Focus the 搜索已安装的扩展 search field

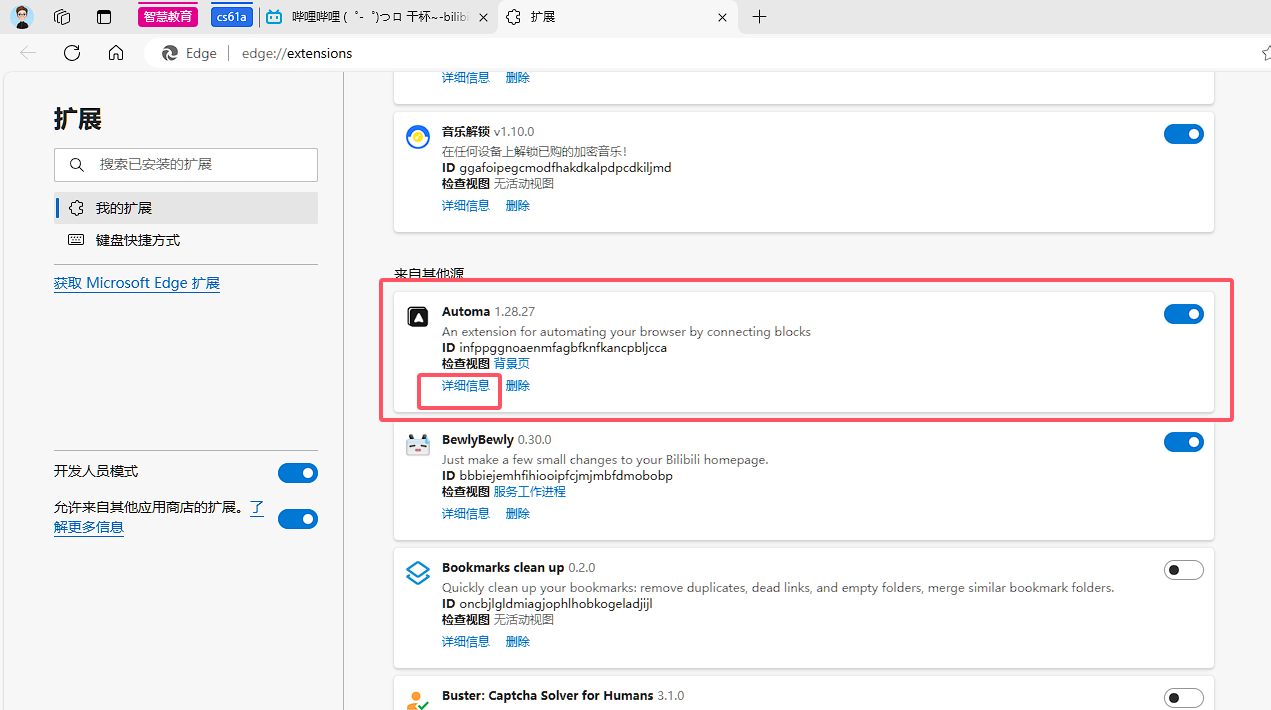click(186, 165)
